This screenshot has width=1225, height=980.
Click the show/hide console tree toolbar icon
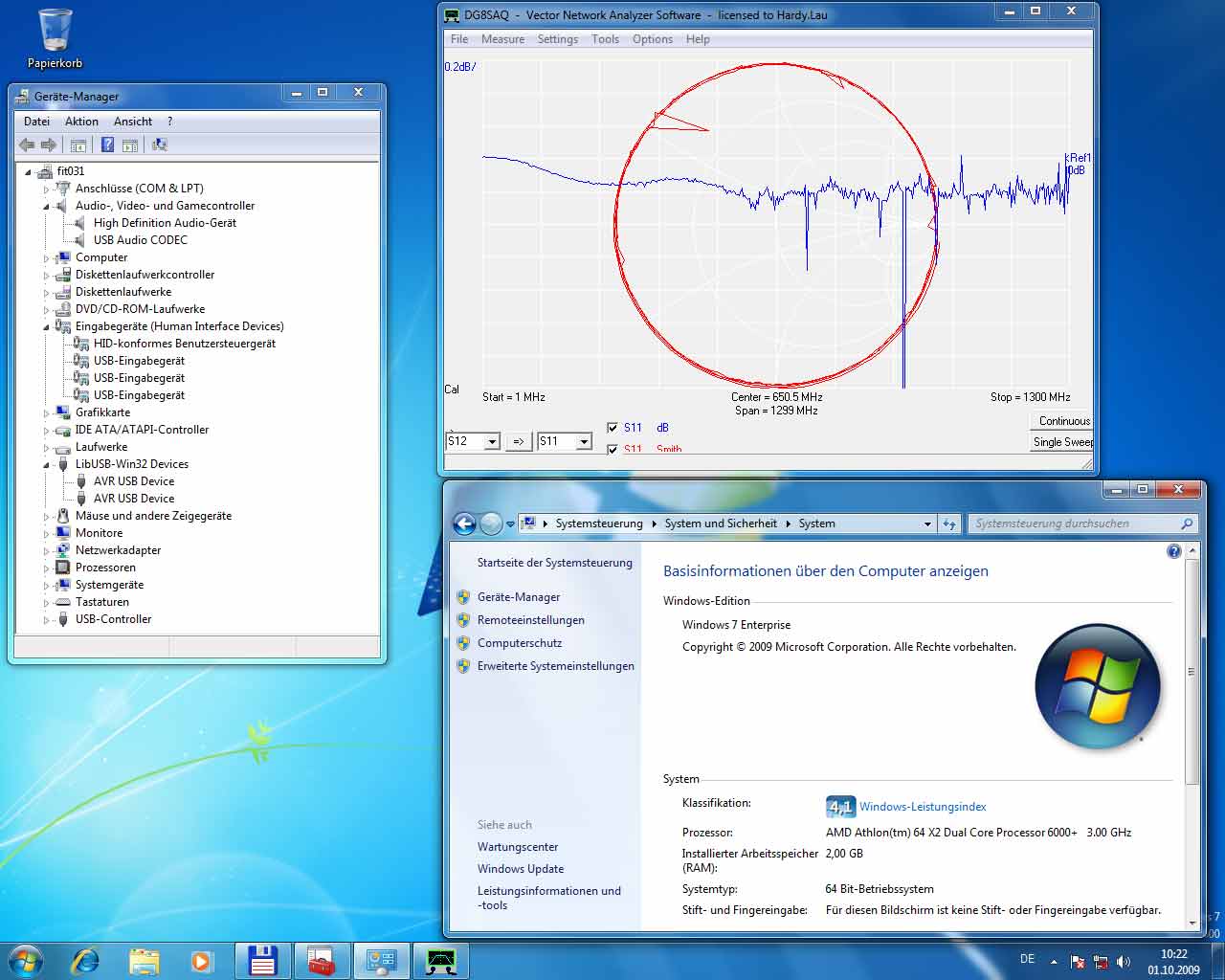78,145
